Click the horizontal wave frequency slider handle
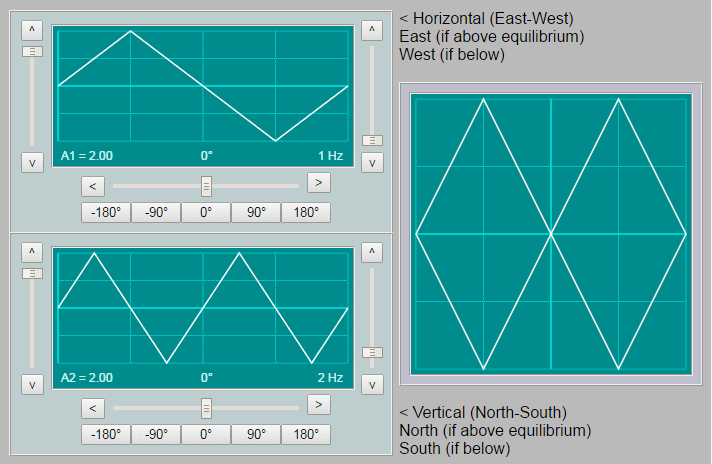The height and width of the screenshot is (464, 712). point(372,140)
